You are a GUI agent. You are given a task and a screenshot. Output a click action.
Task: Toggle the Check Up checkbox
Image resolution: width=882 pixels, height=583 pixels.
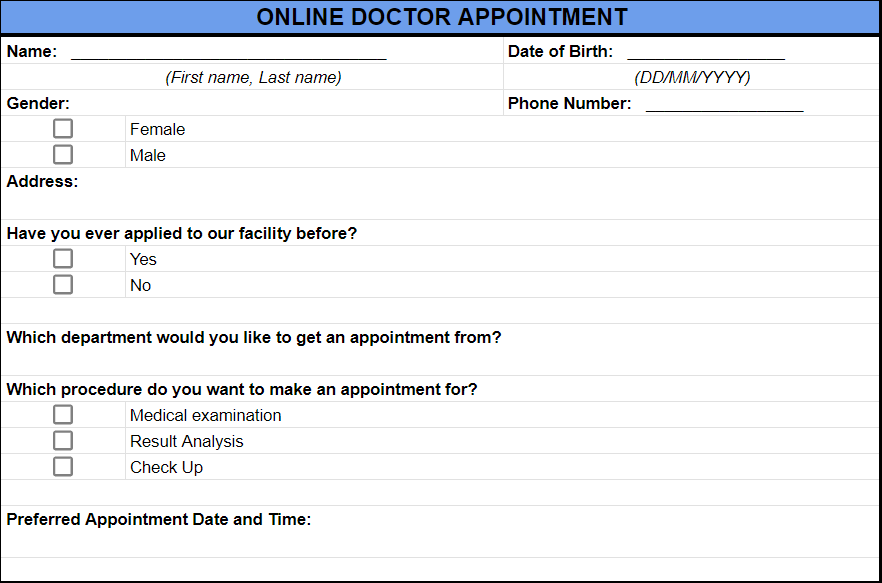[63, 467]
